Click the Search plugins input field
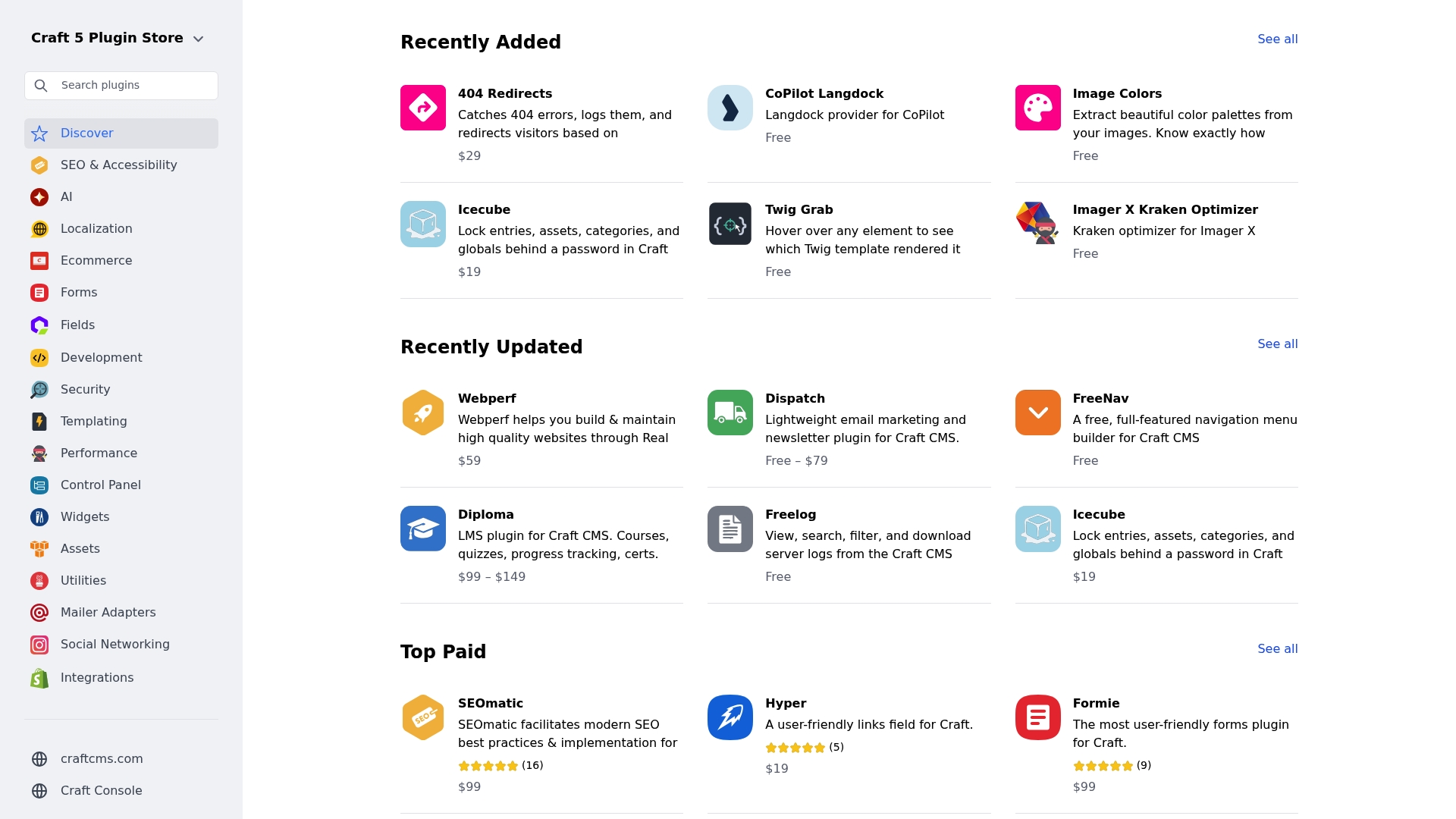 [x=133, y=86]
